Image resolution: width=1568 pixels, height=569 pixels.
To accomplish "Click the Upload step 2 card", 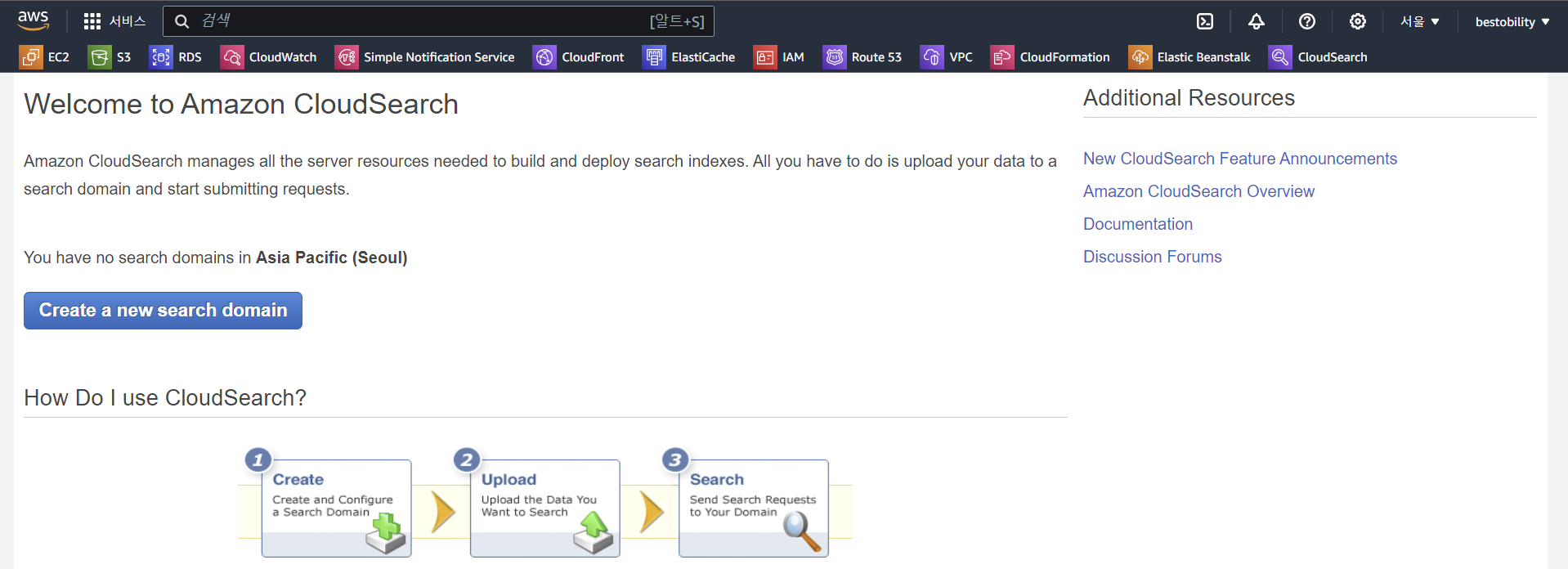I will [544, 508].
